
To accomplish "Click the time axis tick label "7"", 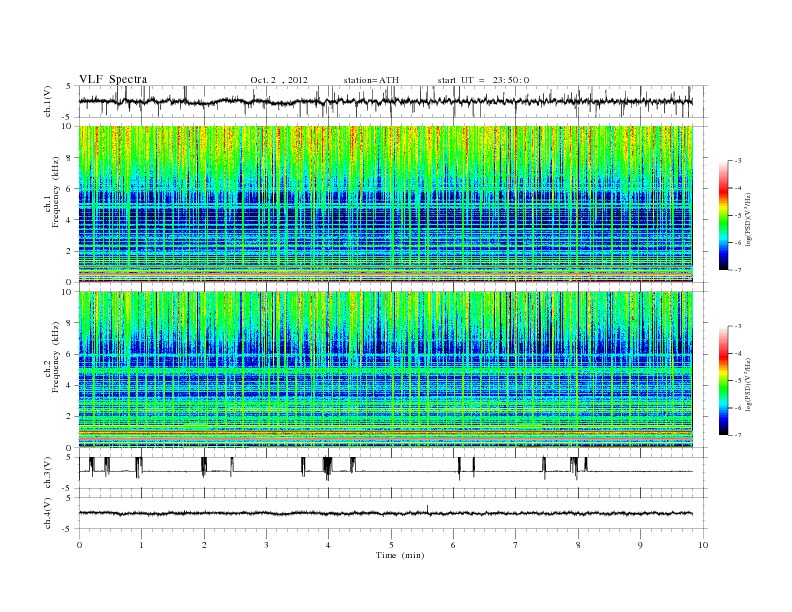I will (516, 545).
